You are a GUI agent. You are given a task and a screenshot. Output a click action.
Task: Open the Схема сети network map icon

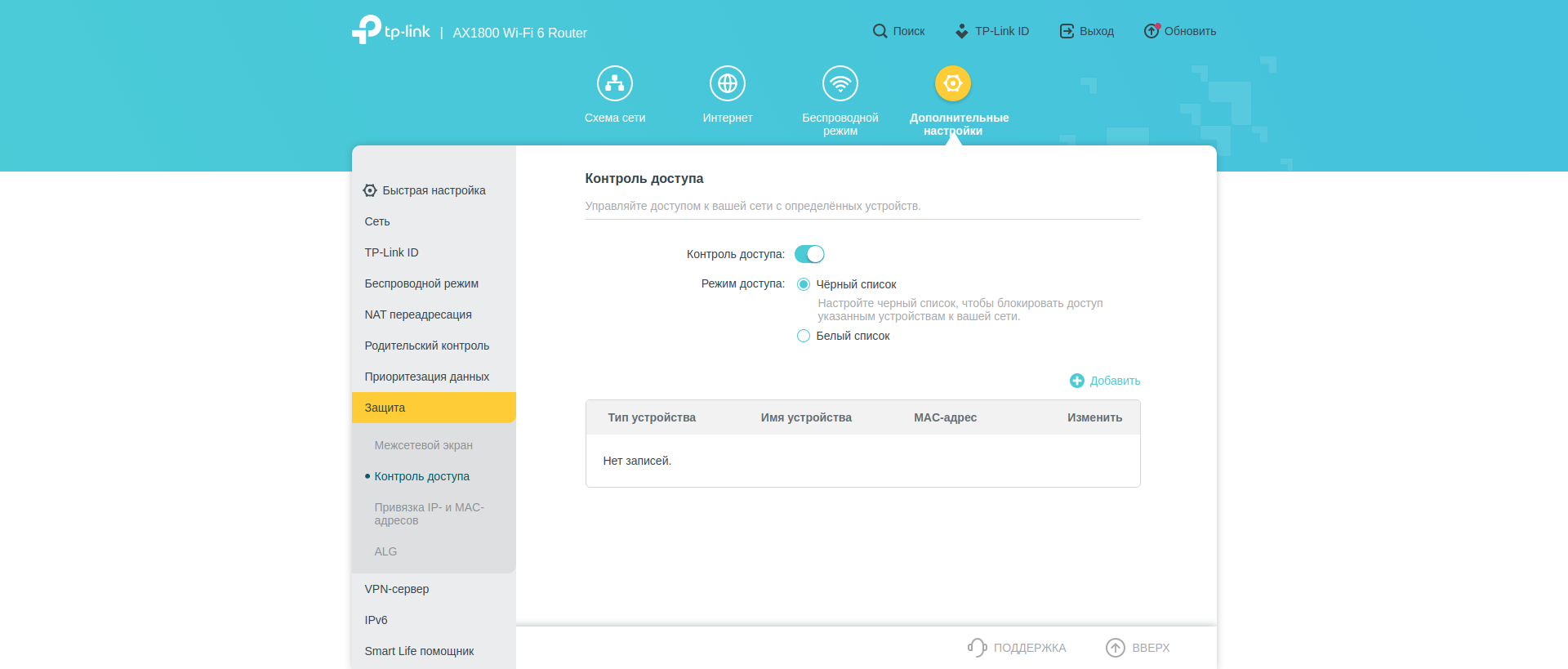(614, 83)
